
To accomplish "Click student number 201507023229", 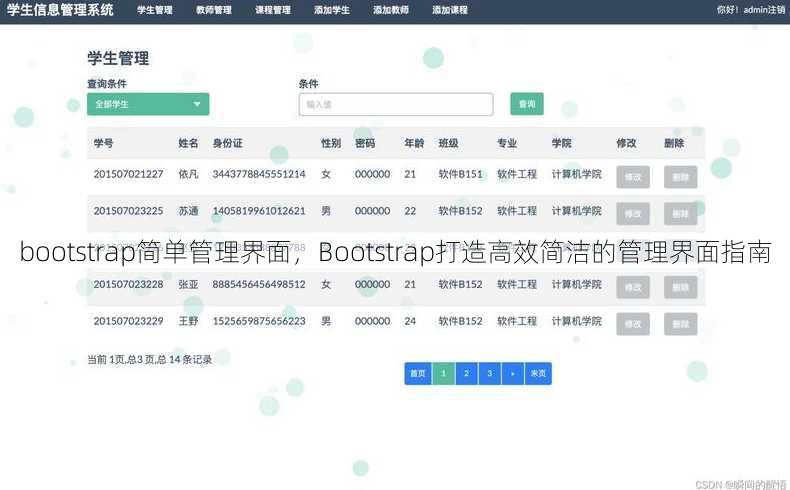I will tap(128, 321).
